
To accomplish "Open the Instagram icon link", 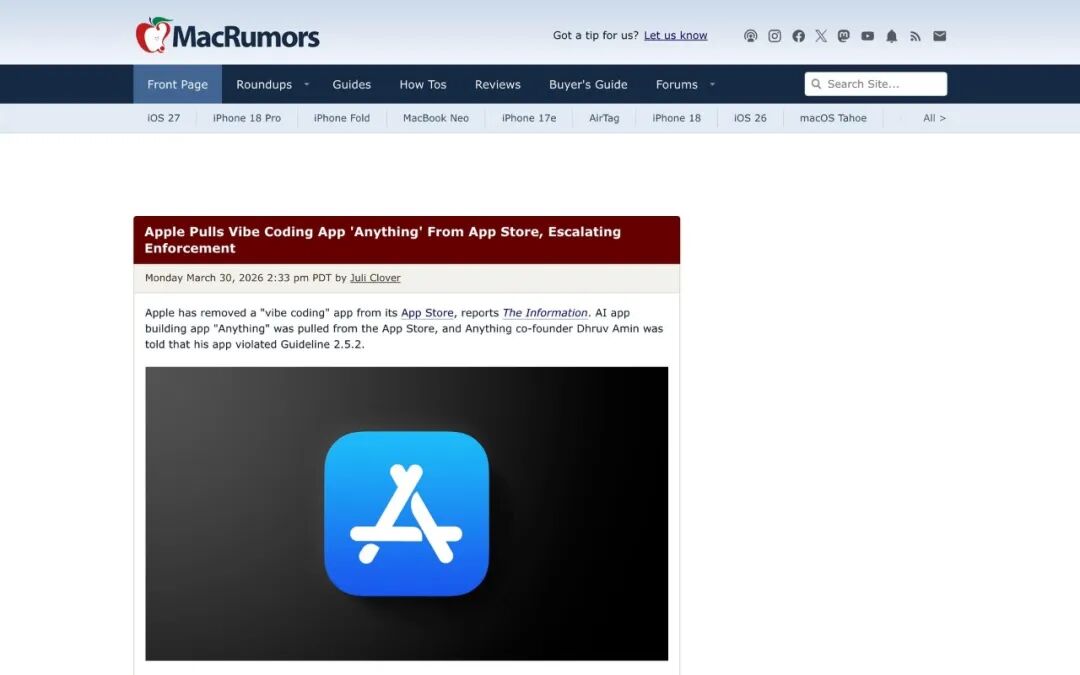I will [x=774, y=36].
